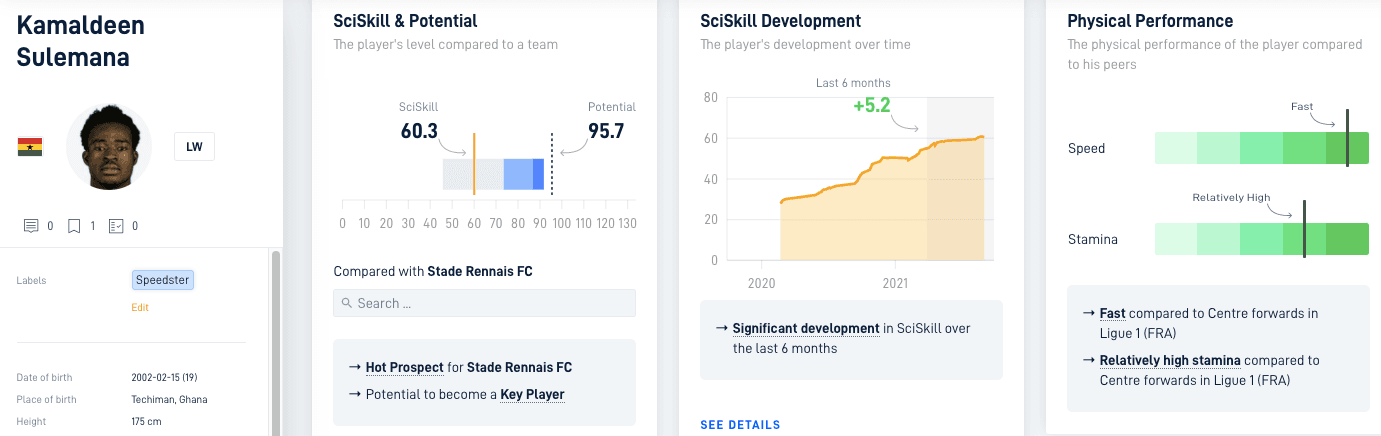
Task: Click the Ghana flag icon
Action: 29,147
